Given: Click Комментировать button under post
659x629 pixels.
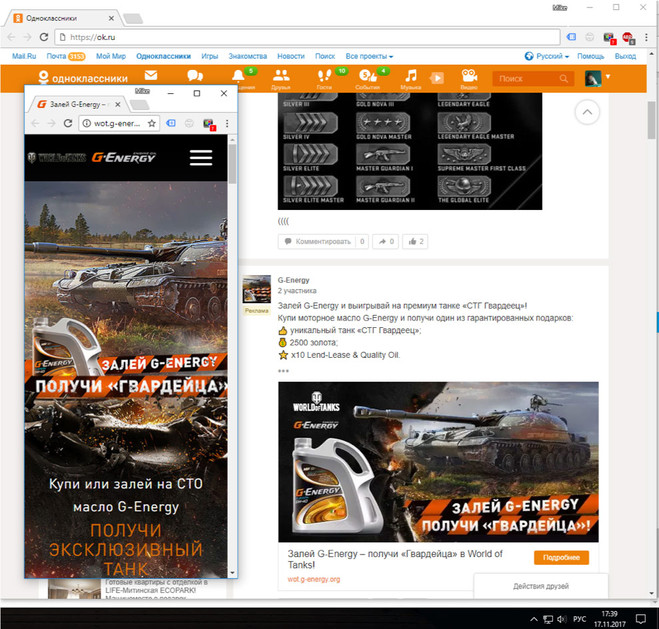Looking at the screenshot, I should (323, 241).
